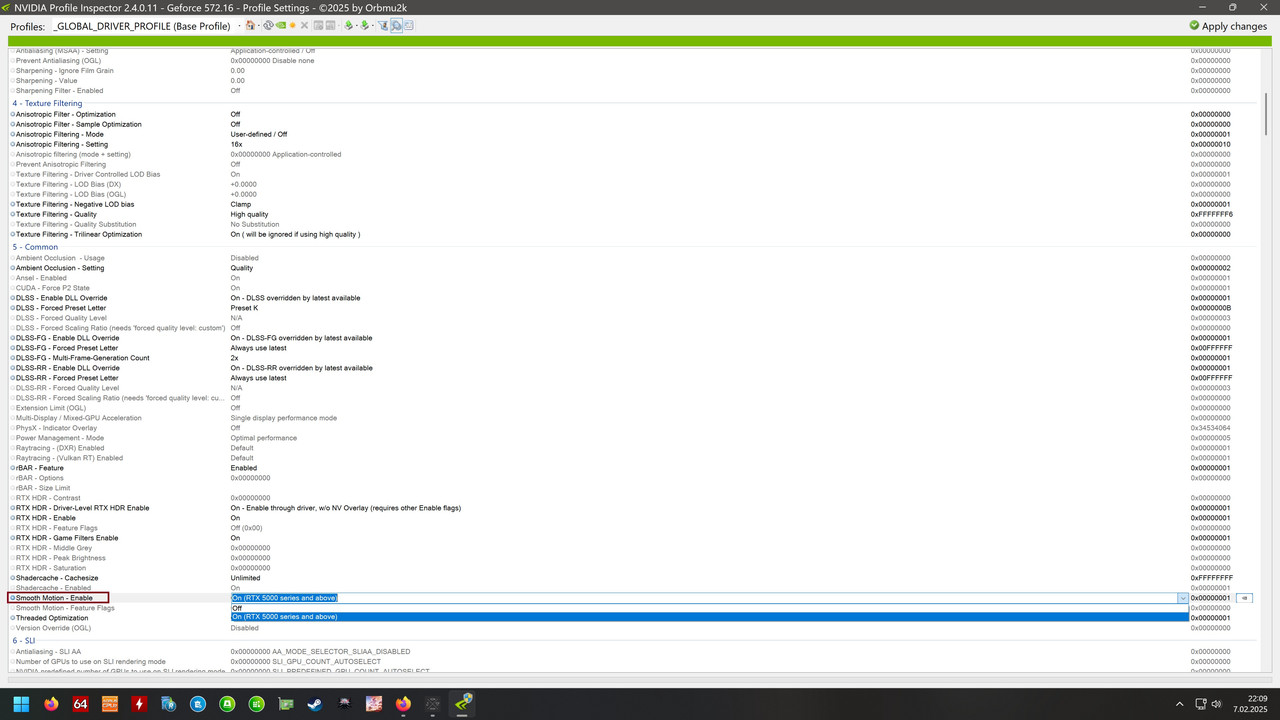Select 'RTX HDR - Game Filters Enable' row
Viewport: 1280px width, 720px height.
click(x=634, y=538)
